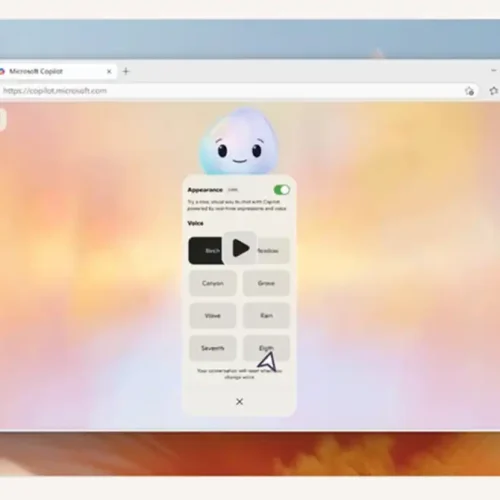
Task: Pick the Rain voice
Action: (x=266, y=316)
